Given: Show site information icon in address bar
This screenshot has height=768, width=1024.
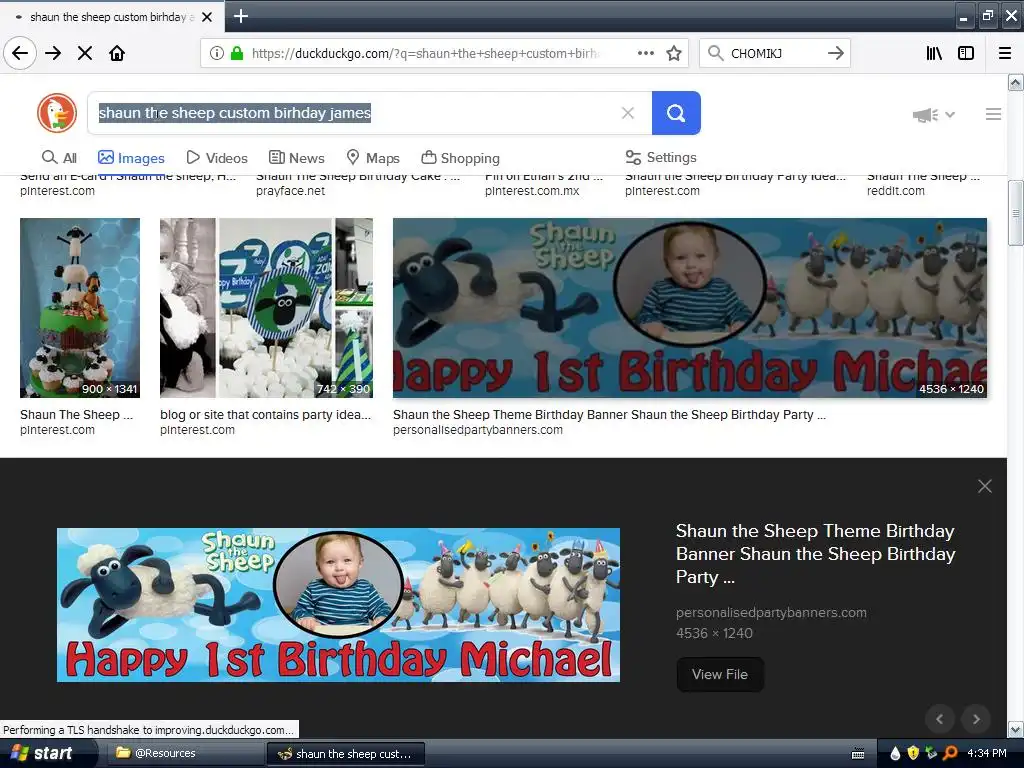Looking at the screenshot, I should 217,53.
